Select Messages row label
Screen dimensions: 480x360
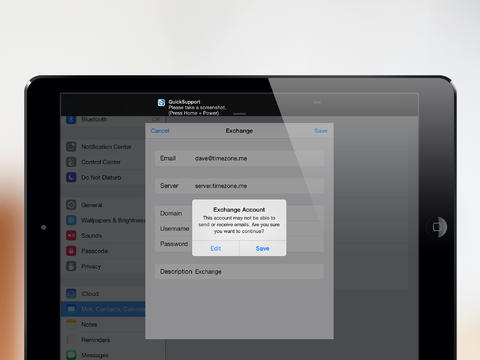pos(95,355)
